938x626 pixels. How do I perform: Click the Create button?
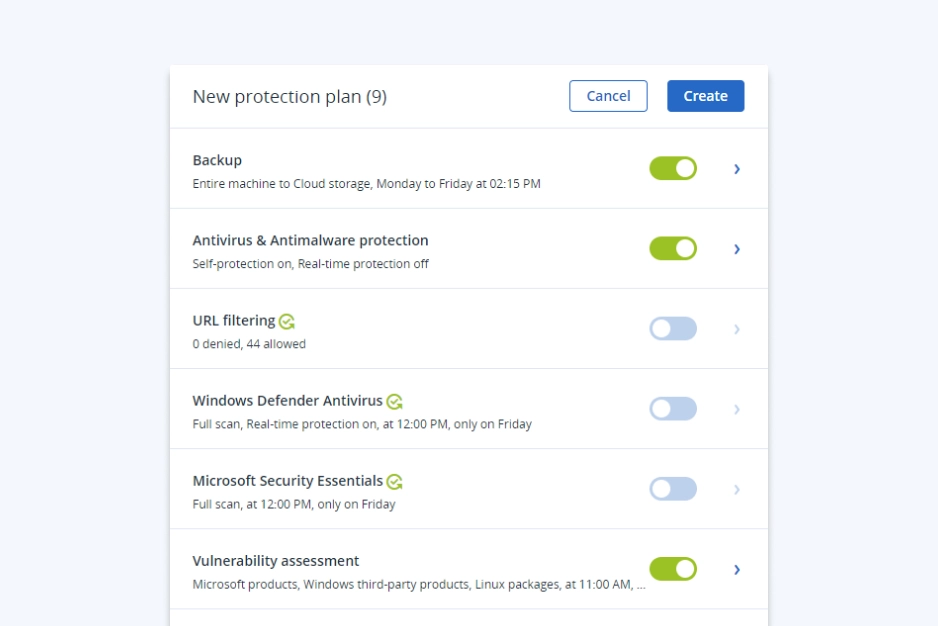click(x=705, y=96)
